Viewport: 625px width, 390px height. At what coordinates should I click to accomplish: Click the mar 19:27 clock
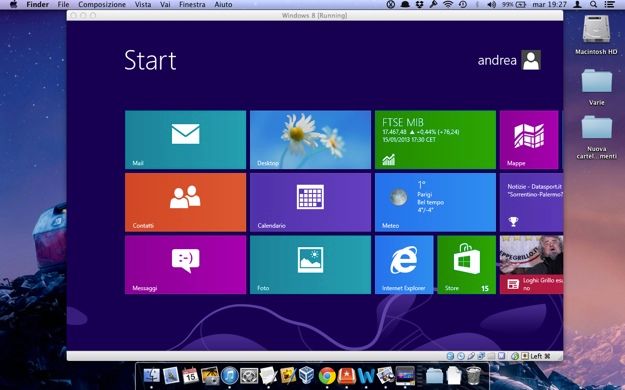(x=549, y=4)
